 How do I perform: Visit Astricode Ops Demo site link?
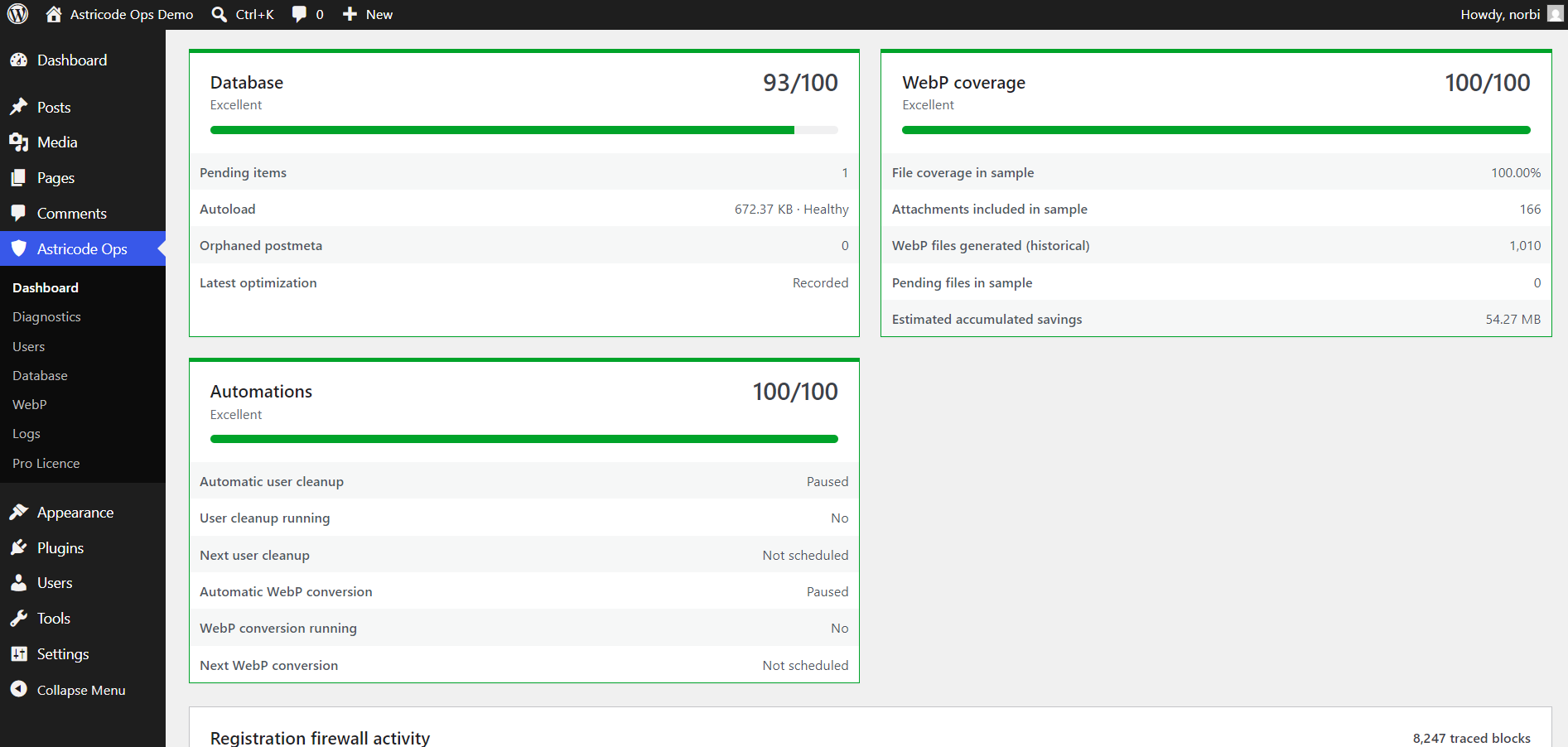tap(132, 14)
